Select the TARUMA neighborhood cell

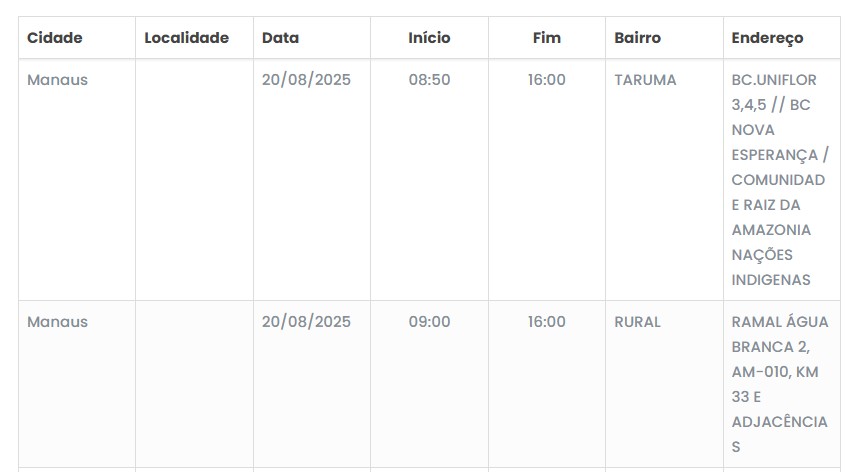(x=645, y=80)
